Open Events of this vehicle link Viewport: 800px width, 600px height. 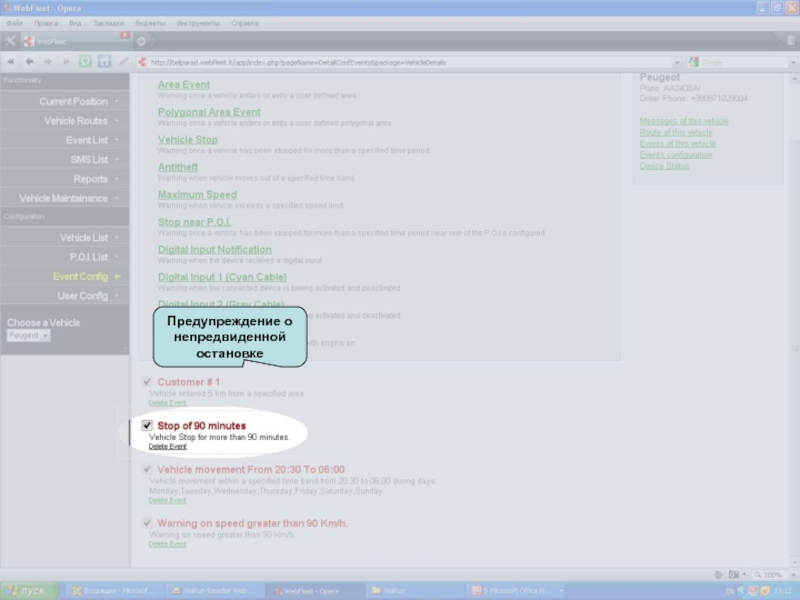(678, 143)
